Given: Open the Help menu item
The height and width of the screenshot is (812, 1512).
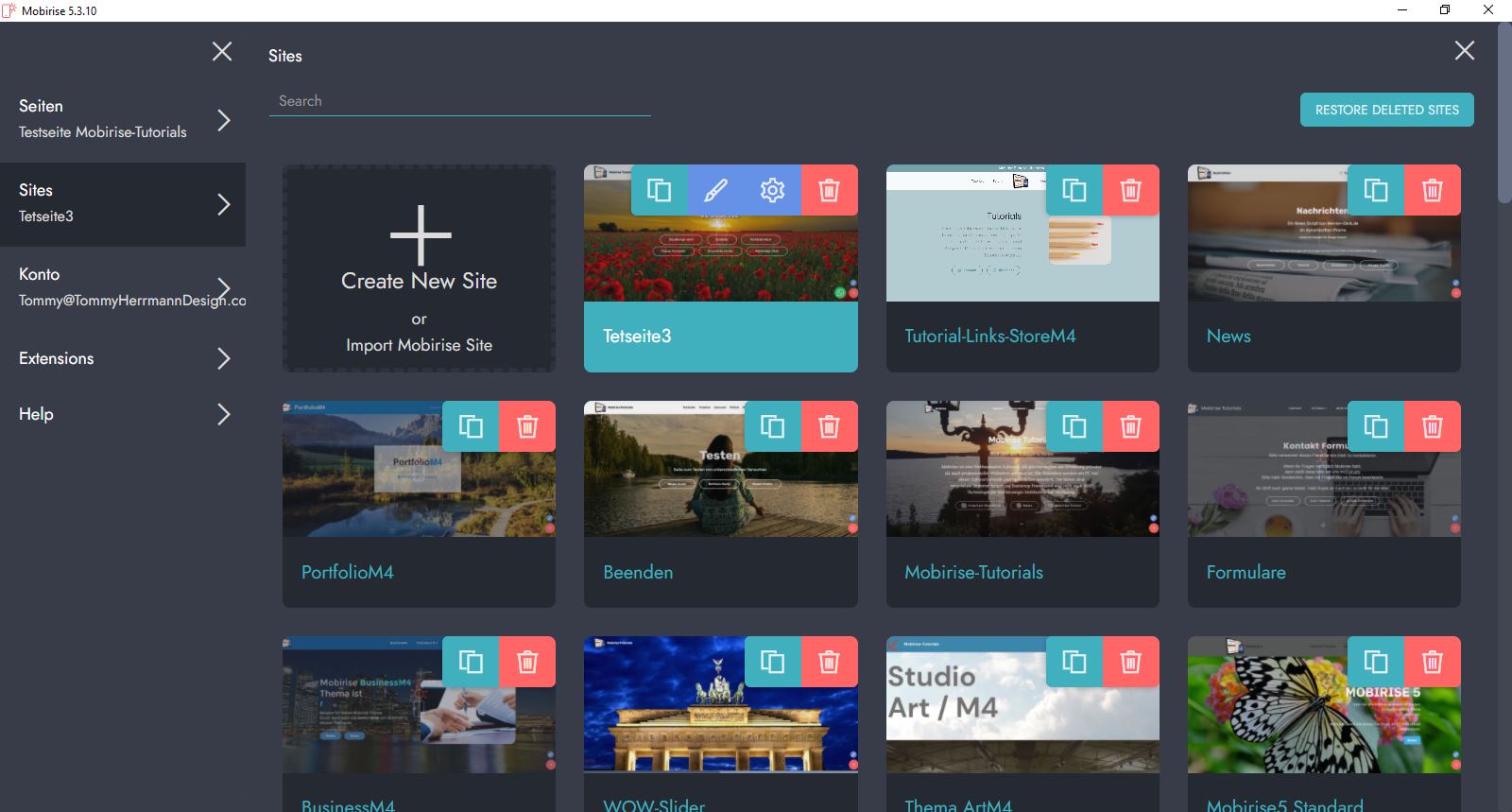Looking at the screenshot, I should pyautogui.click(x=36, y=414).
